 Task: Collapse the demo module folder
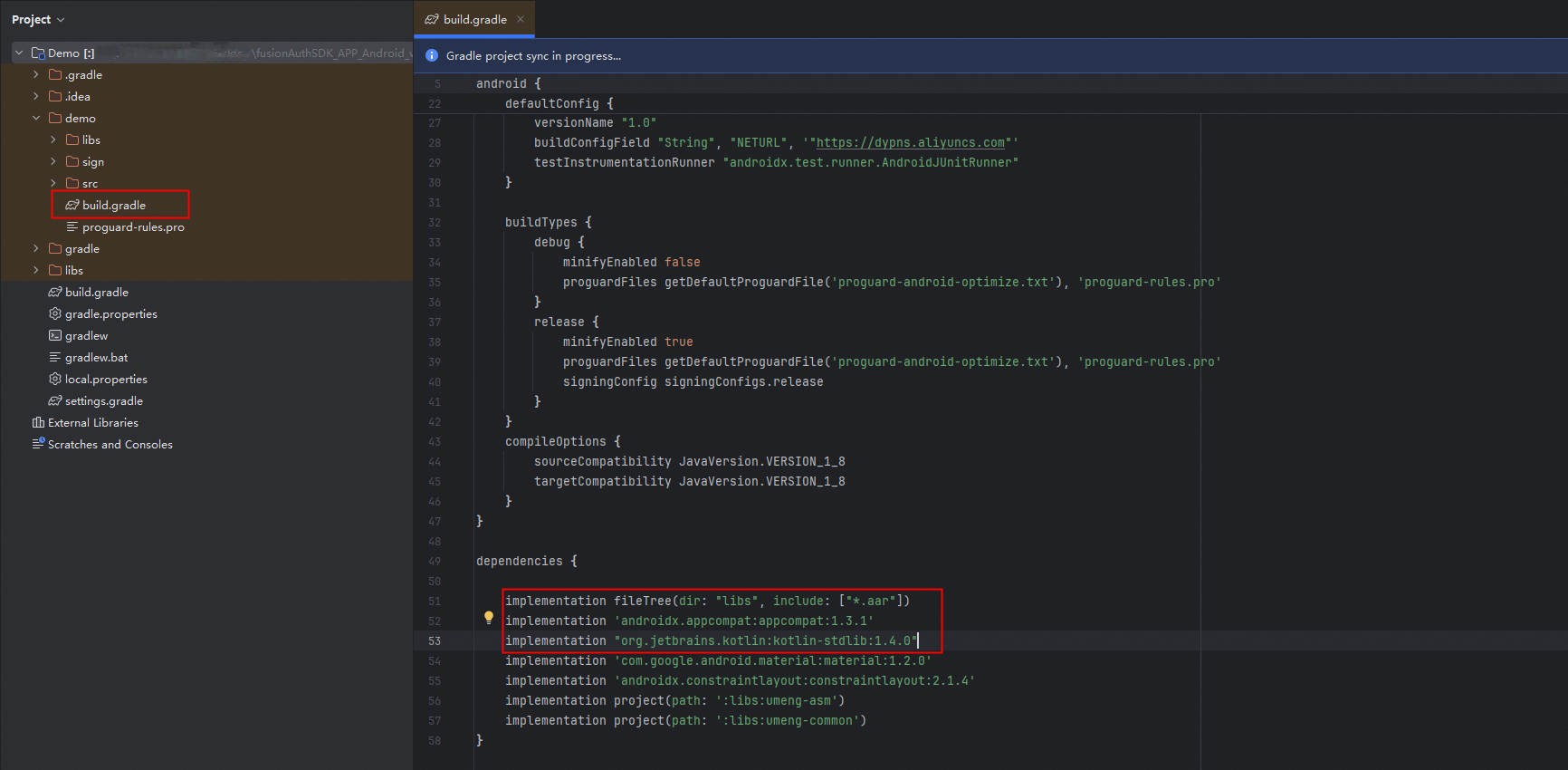tap(36, 118)
